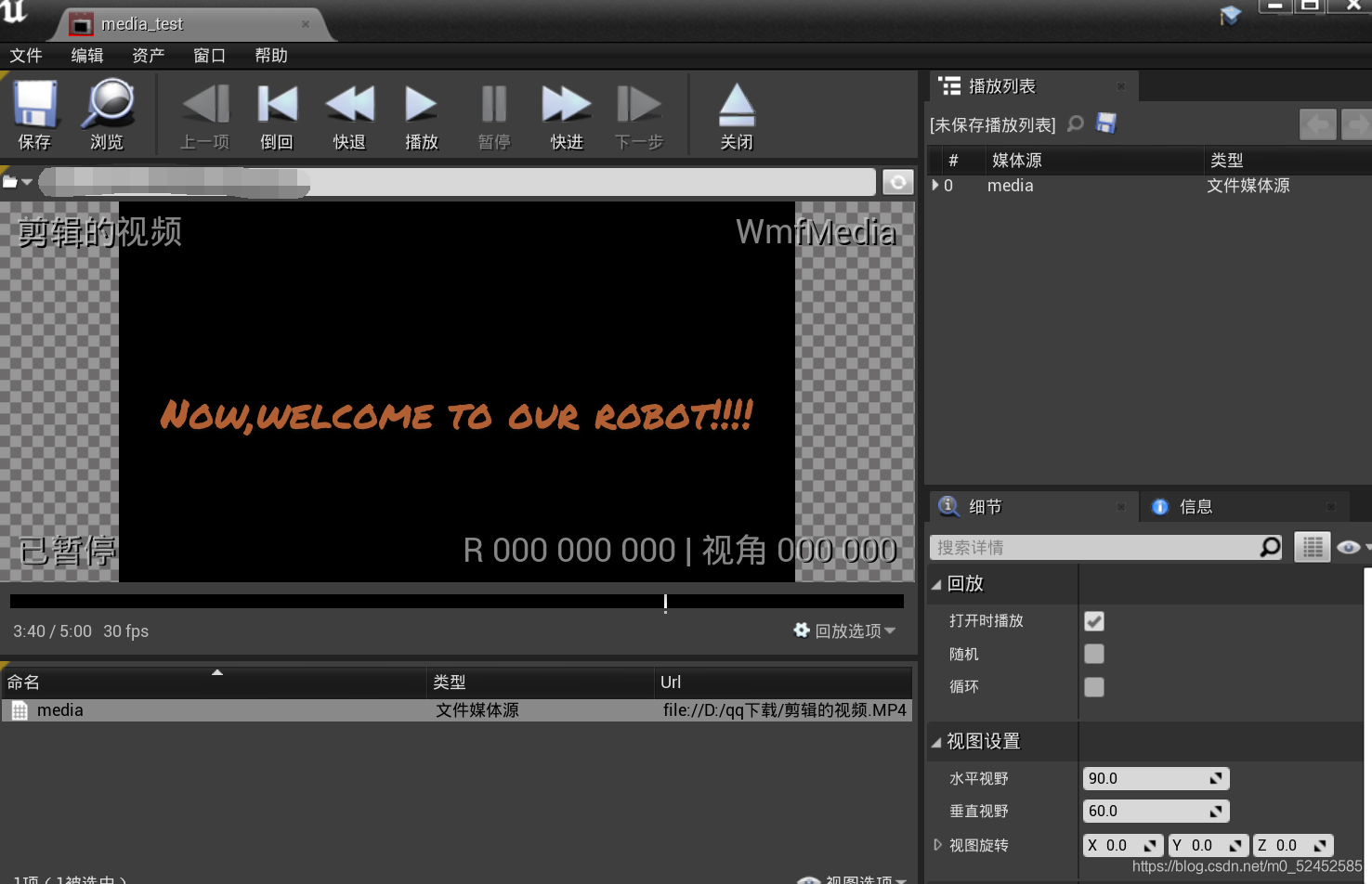Click the 媒体源 column header in playlist

[1094, 161]
